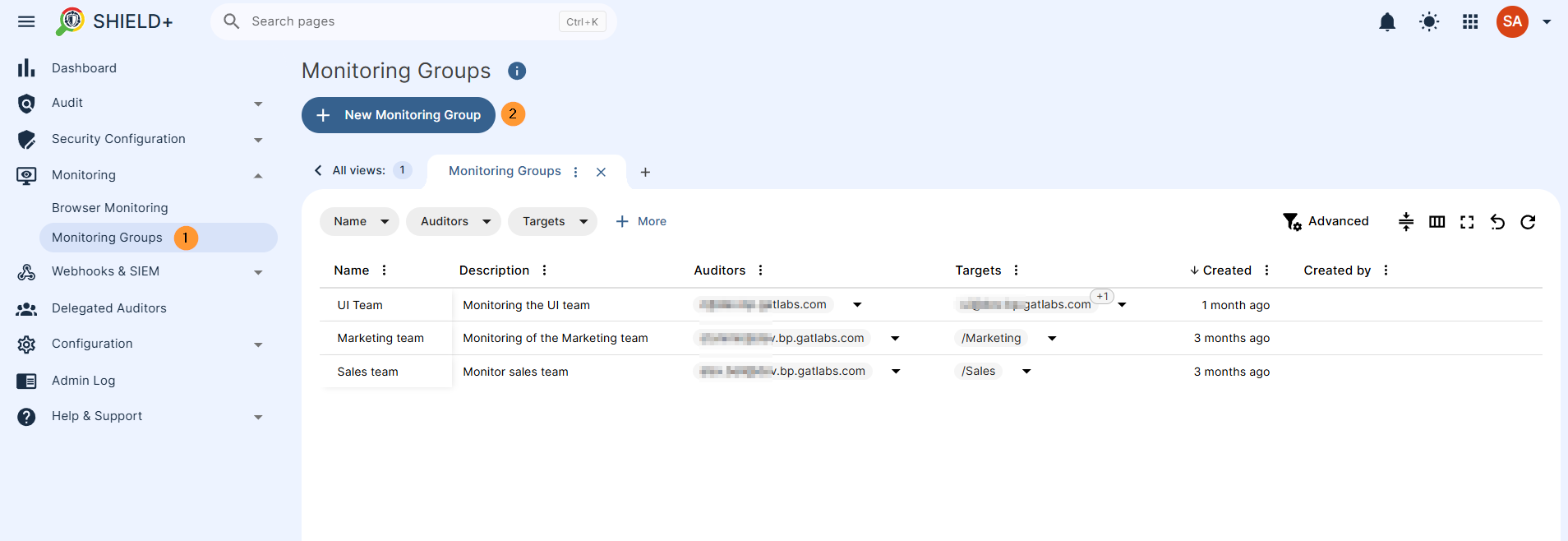1568x541 pixels.
Task: Open Advanced filter settings
Action: point(1326,221)
